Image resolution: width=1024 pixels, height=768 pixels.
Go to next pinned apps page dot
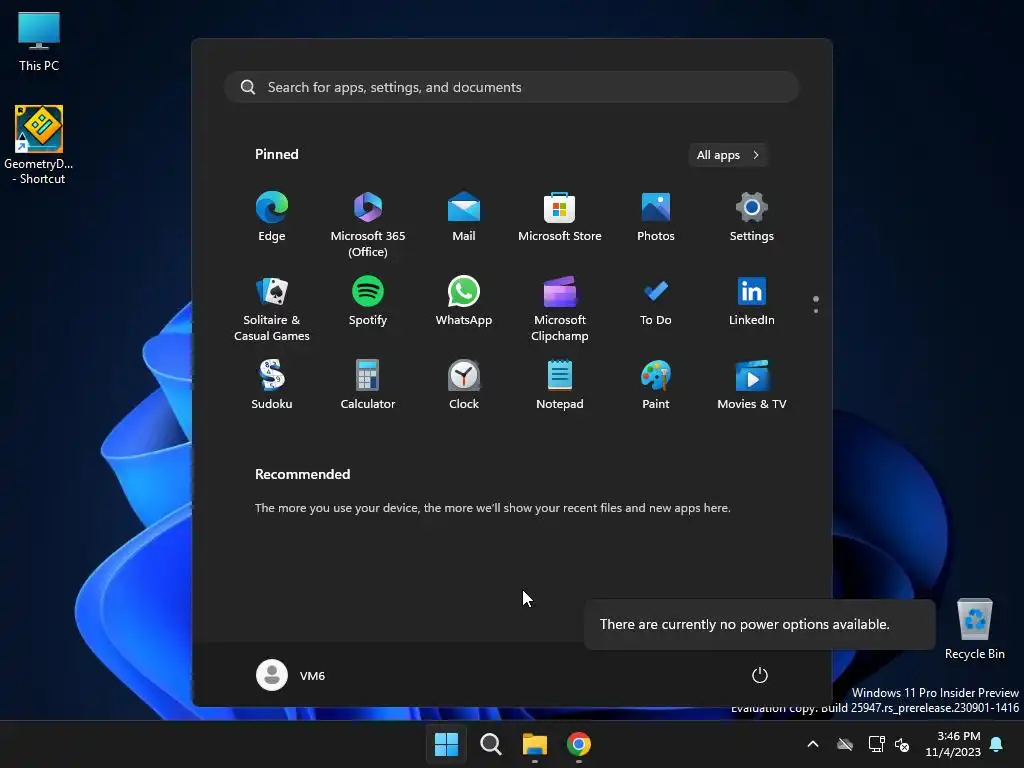click(816, 311)
